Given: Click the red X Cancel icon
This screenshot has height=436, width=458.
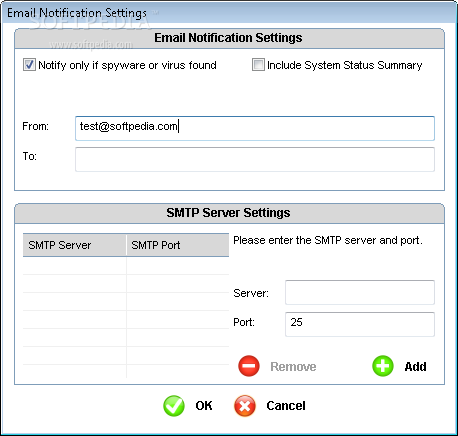Looking at the screenshot, I should point(245,406).
